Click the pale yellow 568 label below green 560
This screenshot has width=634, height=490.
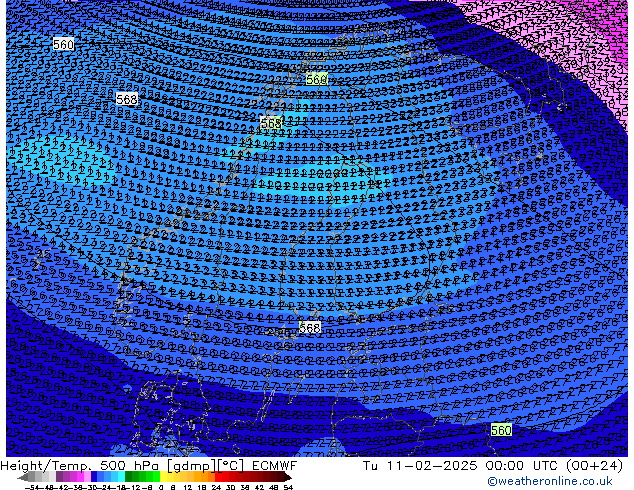click(271, 123)
